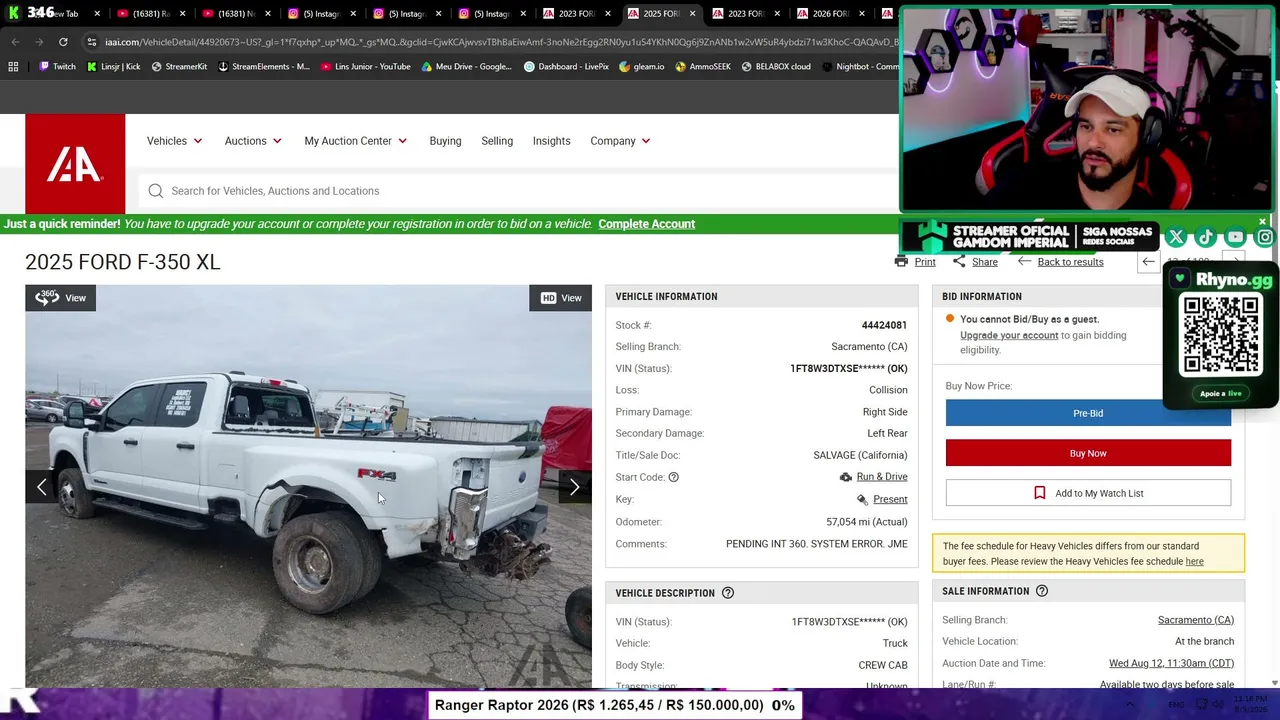Switch to the 2026 FORD browser tab
Viewport: 1280px width, 720px height.
point(830,14)
